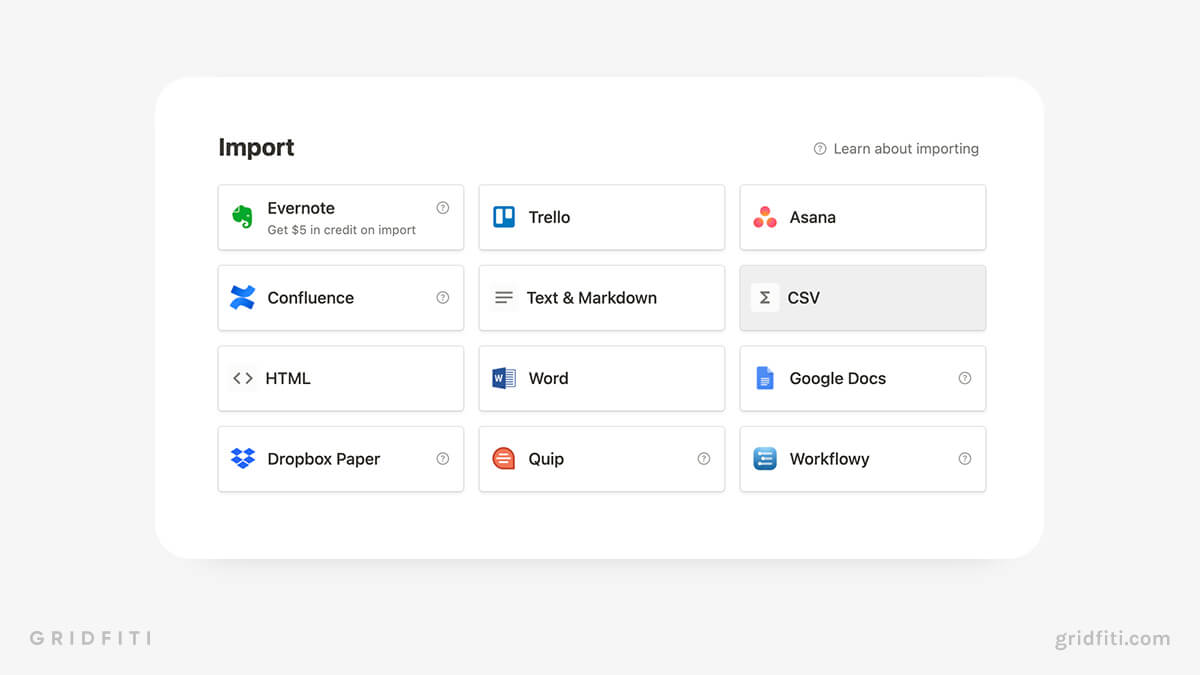Open help for Workflowy import
Image resolution: width=1200 pixels, height=675 pixels.
click(964, 459)
